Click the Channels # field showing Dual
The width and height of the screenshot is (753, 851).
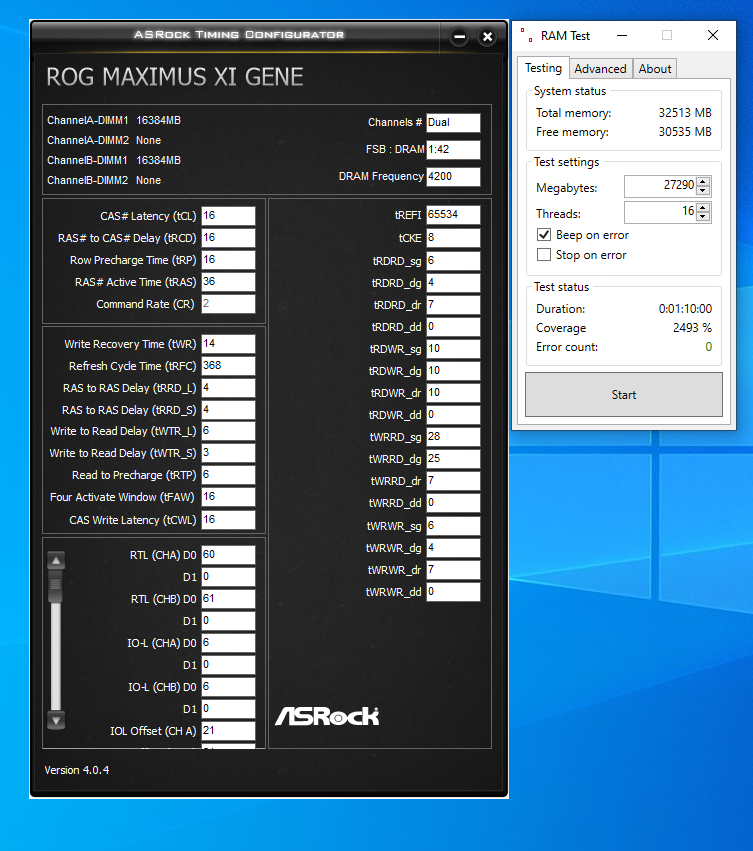point(453,123)
